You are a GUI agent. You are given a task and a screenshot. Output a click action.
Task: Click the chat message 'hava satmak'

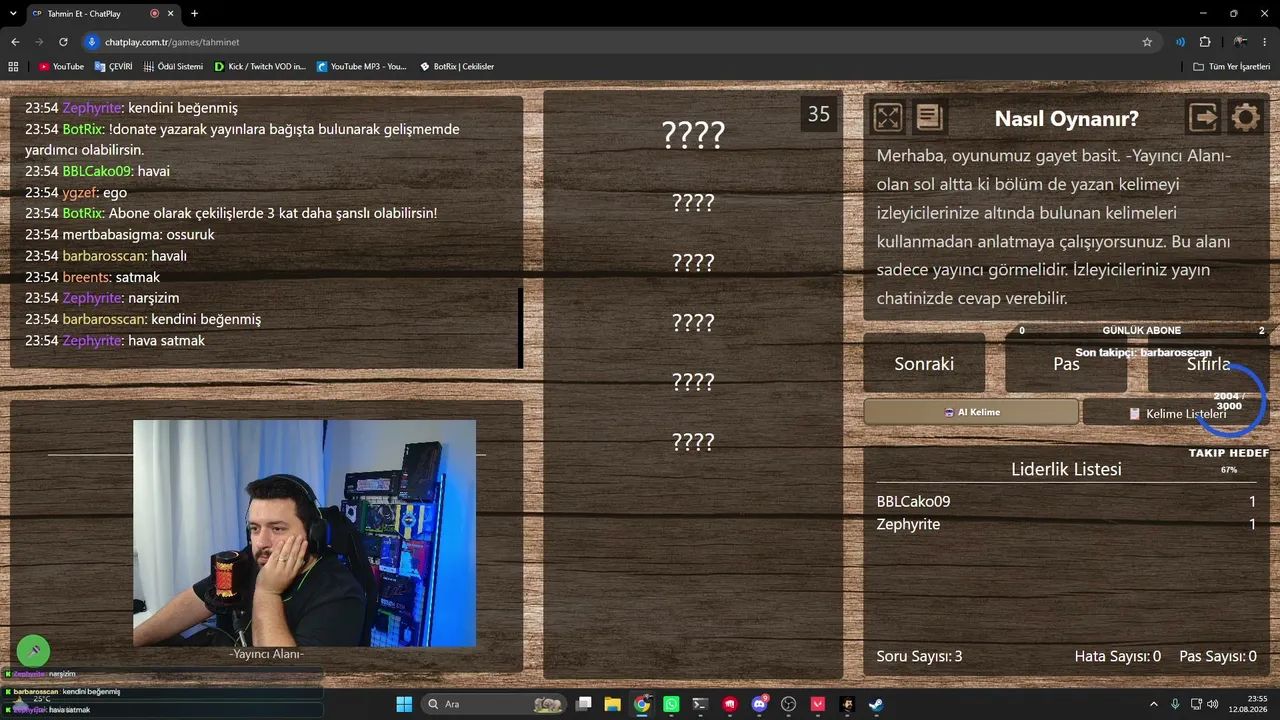(x=167, y=341)
